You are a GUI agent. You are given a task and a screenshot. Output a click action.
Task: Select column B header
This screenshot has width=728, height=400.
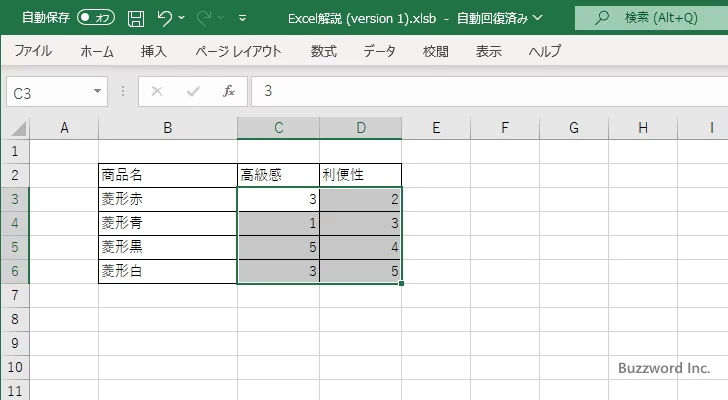(x=168, y=128)
